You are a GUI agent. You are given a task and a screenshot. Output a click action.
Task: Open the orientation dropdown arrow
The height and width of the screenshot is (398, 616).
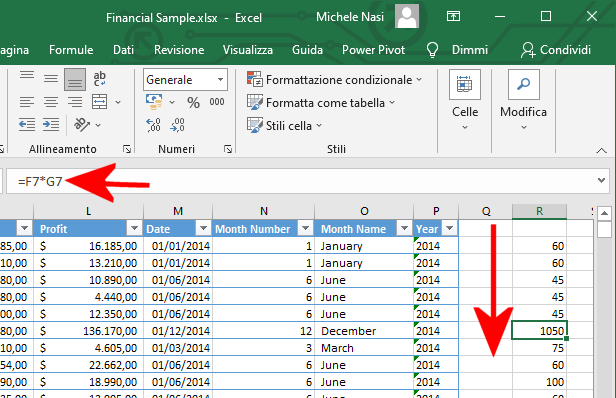[x=98, y=125]
